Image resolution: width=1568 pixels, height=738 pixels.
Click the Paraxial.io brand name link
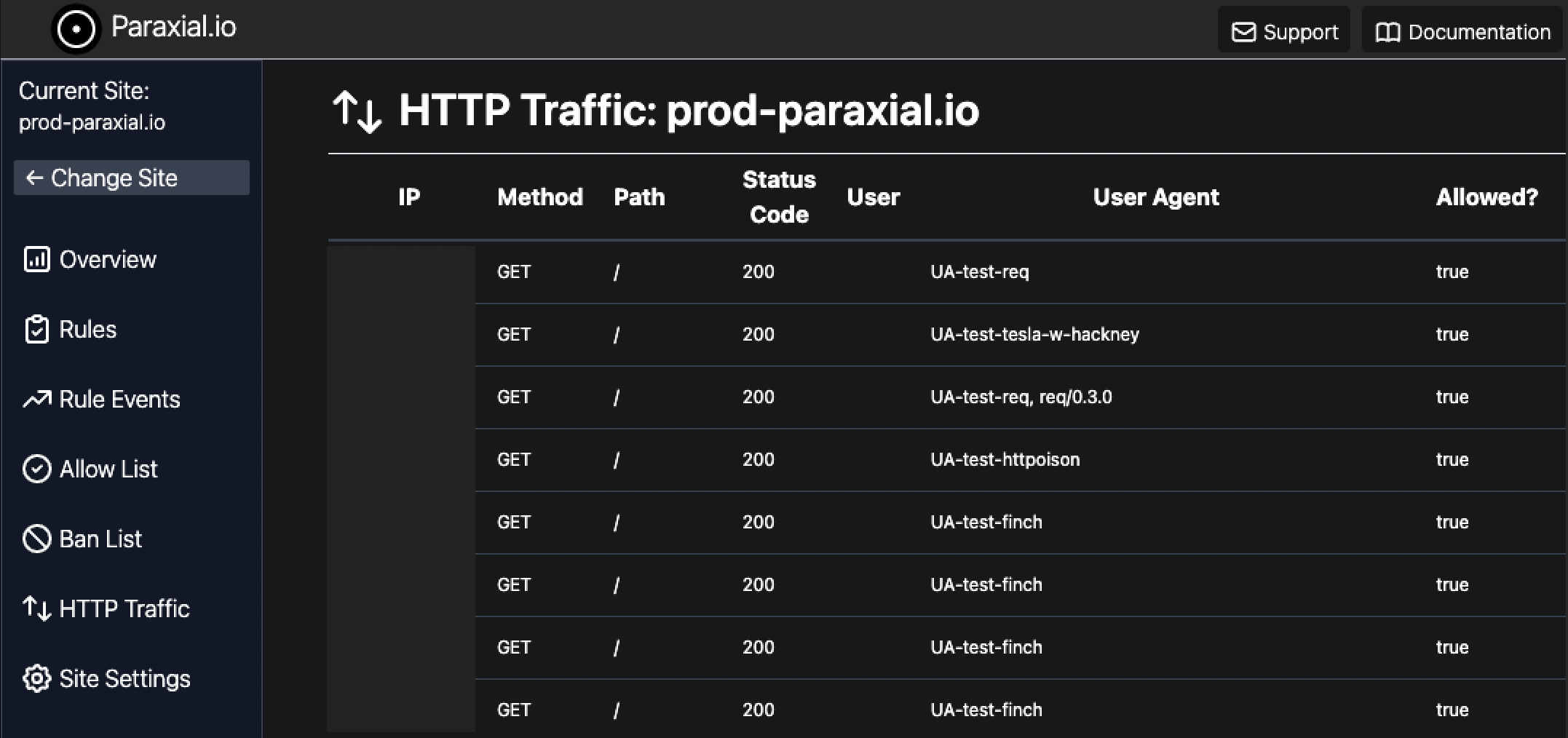coord(174,28)
